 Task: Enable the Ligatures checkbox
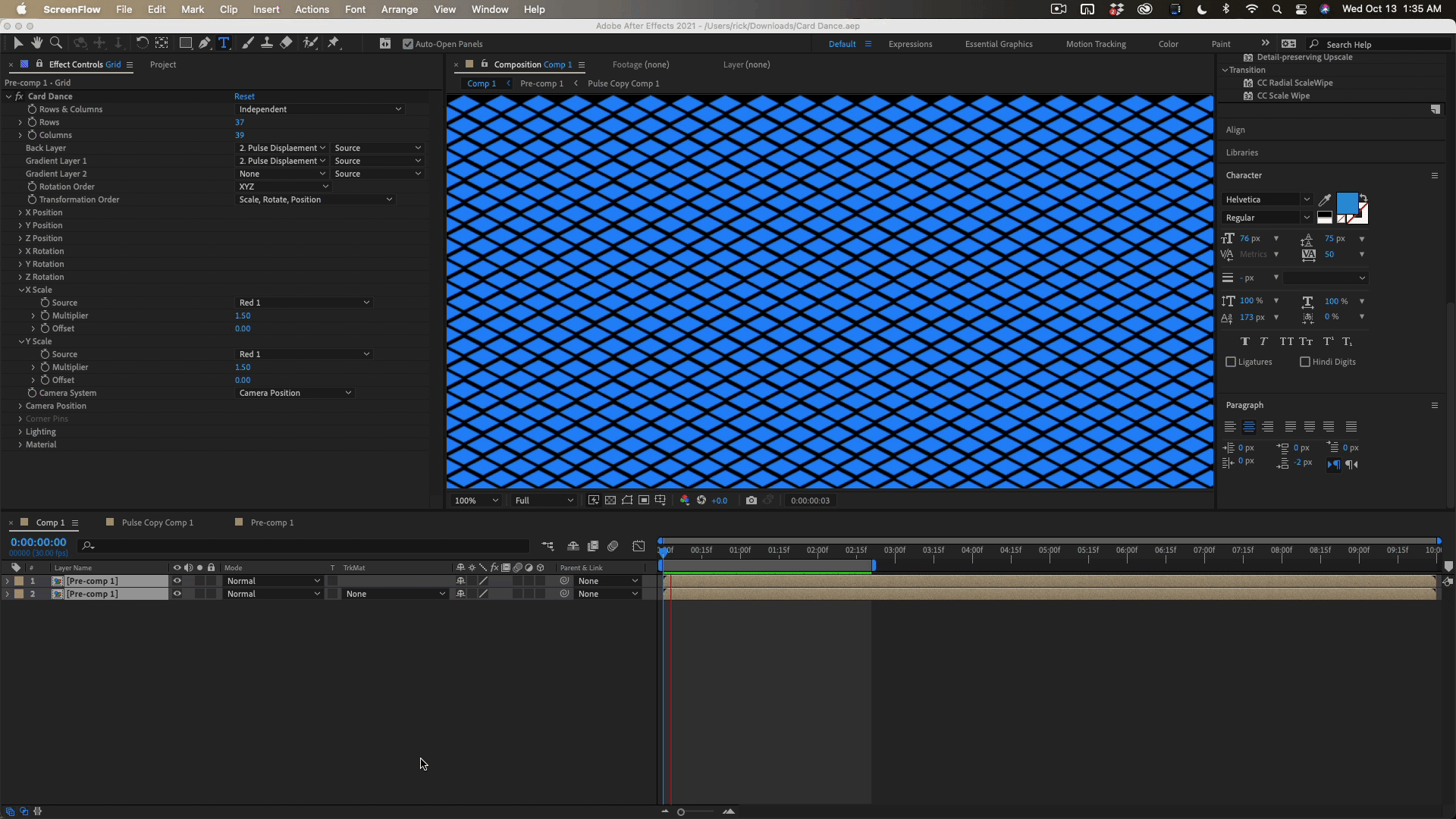tap(1231, 362)
